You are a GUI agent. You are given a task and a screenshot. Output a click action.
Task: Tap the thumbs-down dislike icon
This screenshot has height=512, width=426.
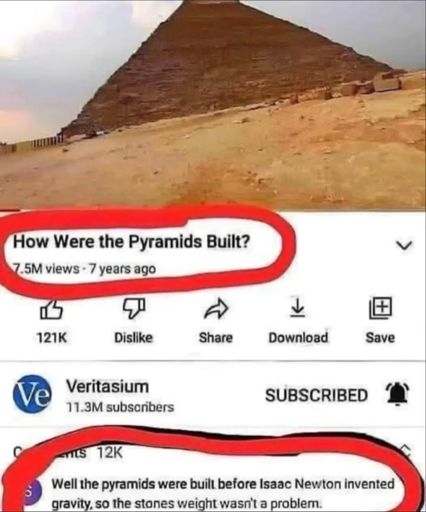coord(134,308)
